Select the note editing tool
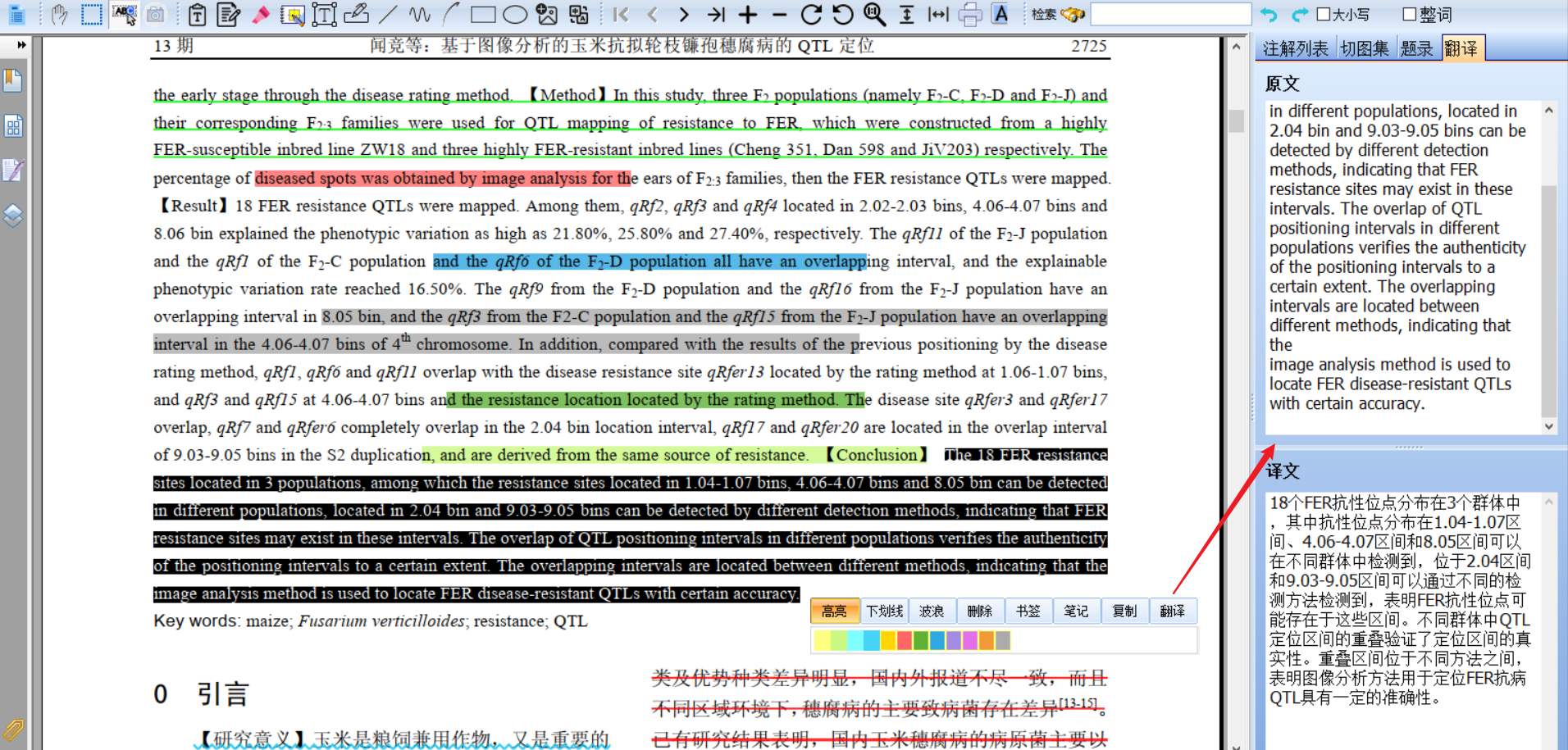The height and width of the screenshot is (750, 1568). [x=229, y=14]
